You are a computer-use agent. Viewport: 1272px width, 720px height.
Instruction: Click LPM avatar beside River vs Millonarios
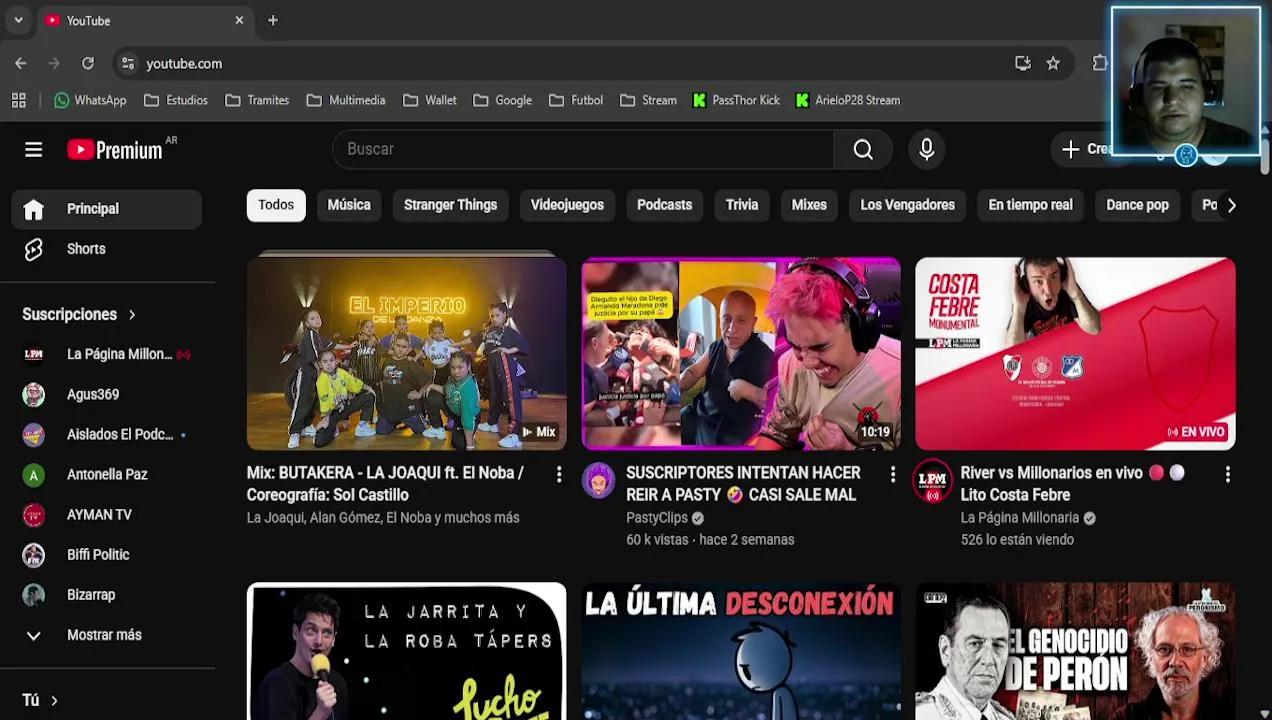[x=932, y=481]
